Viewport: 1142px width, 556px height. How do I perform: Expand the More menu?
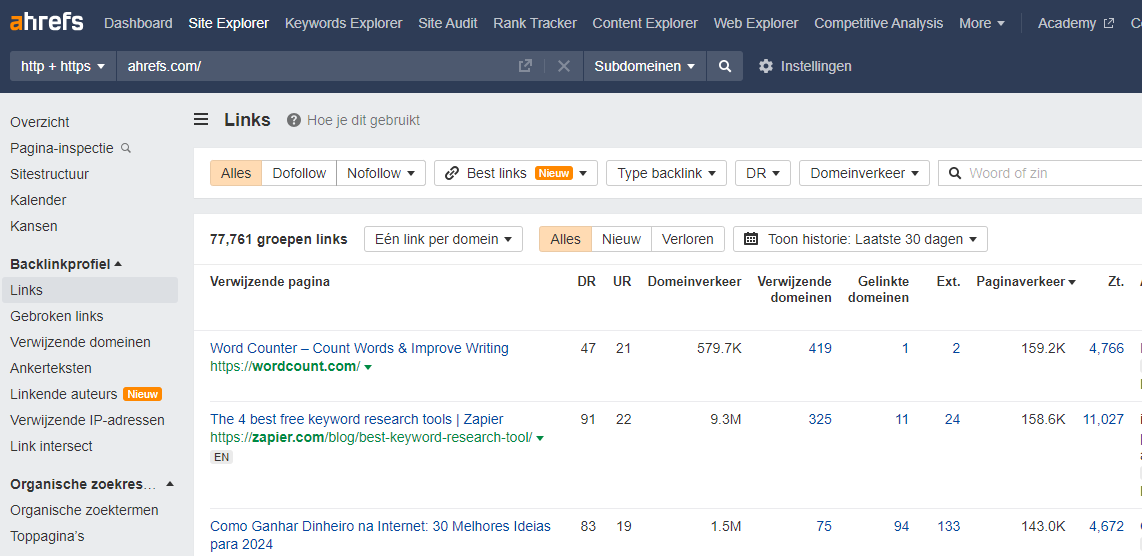982,23
